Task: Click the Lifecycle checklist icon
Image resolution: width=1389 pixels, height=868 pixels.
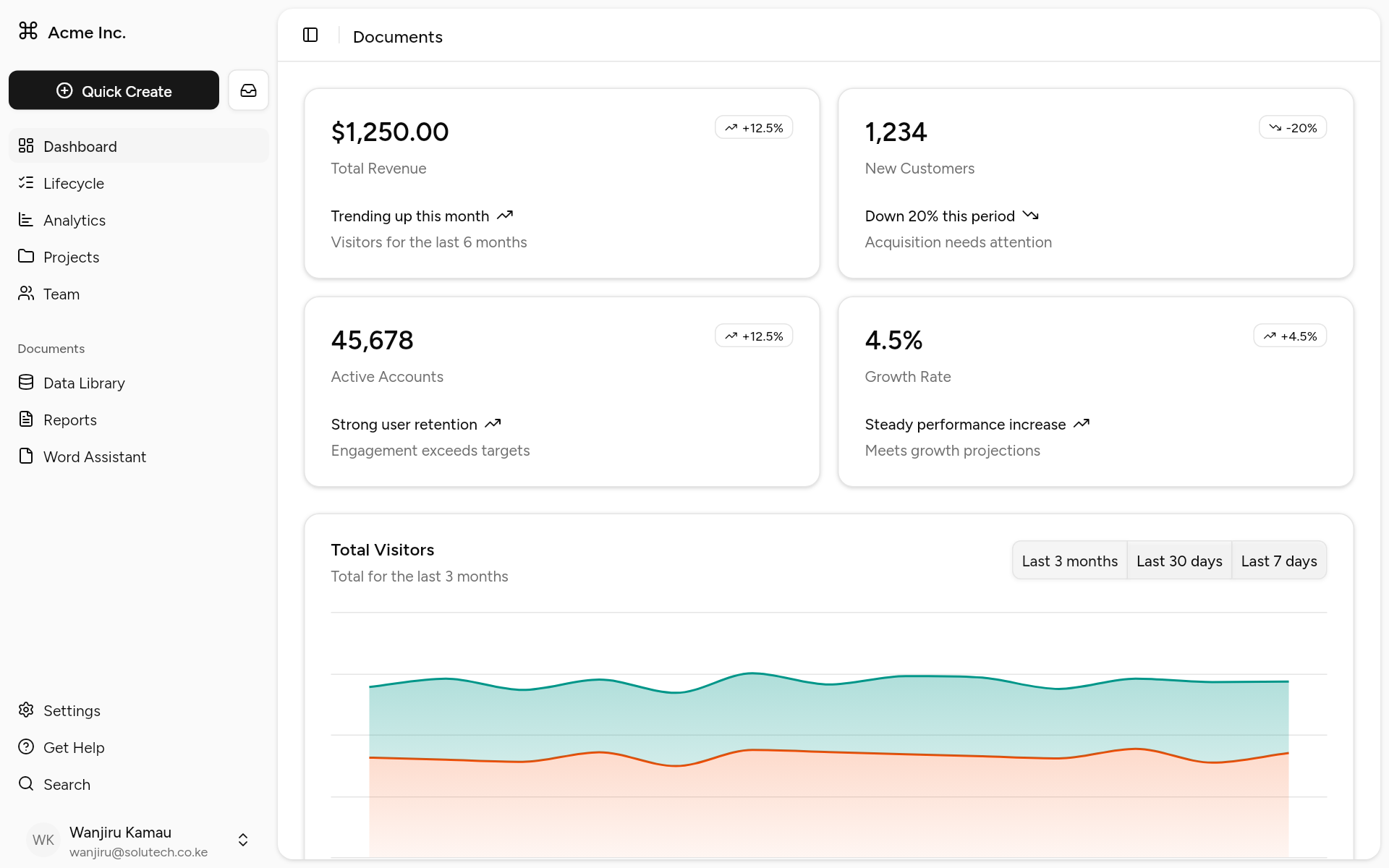Action: point(26,182)
